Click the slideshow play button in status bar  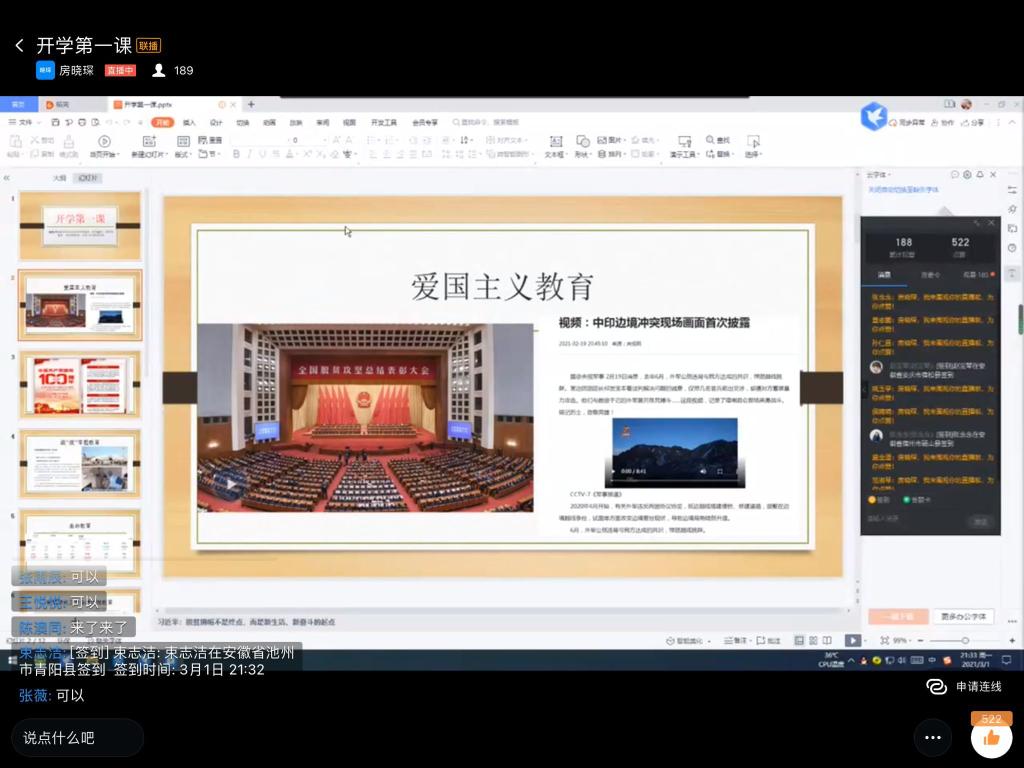coord(852,640)
